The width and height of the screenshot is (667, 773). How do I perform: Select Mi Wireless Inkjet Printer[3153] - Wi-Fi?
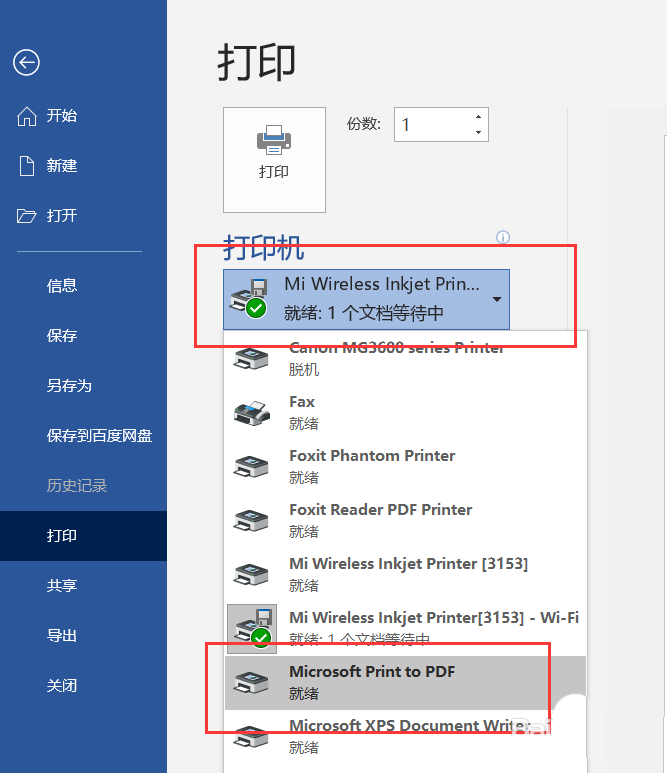coord(405,628)
